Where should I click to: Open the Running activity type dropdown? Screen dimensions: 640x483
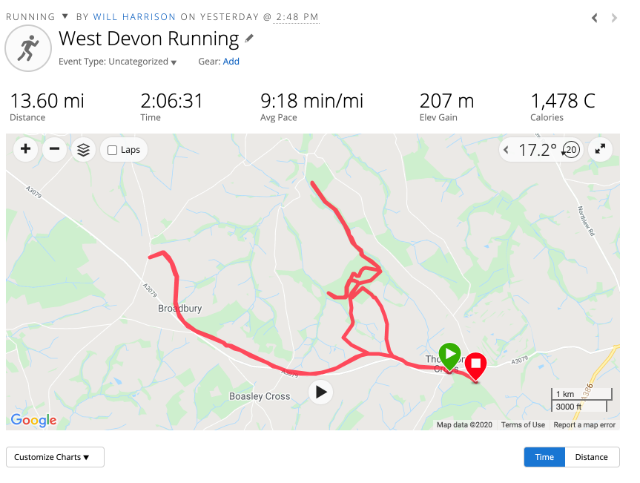click(x=37, y=17)
